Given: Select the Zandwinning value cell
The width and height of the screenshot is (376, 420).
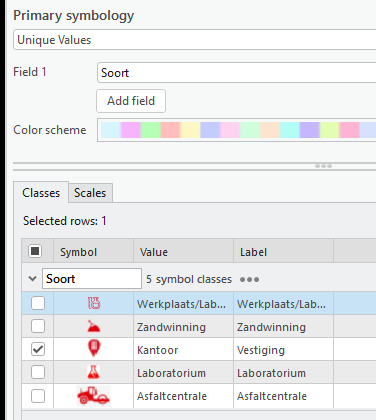Looking at the screenshot, I should pos(183,327).
